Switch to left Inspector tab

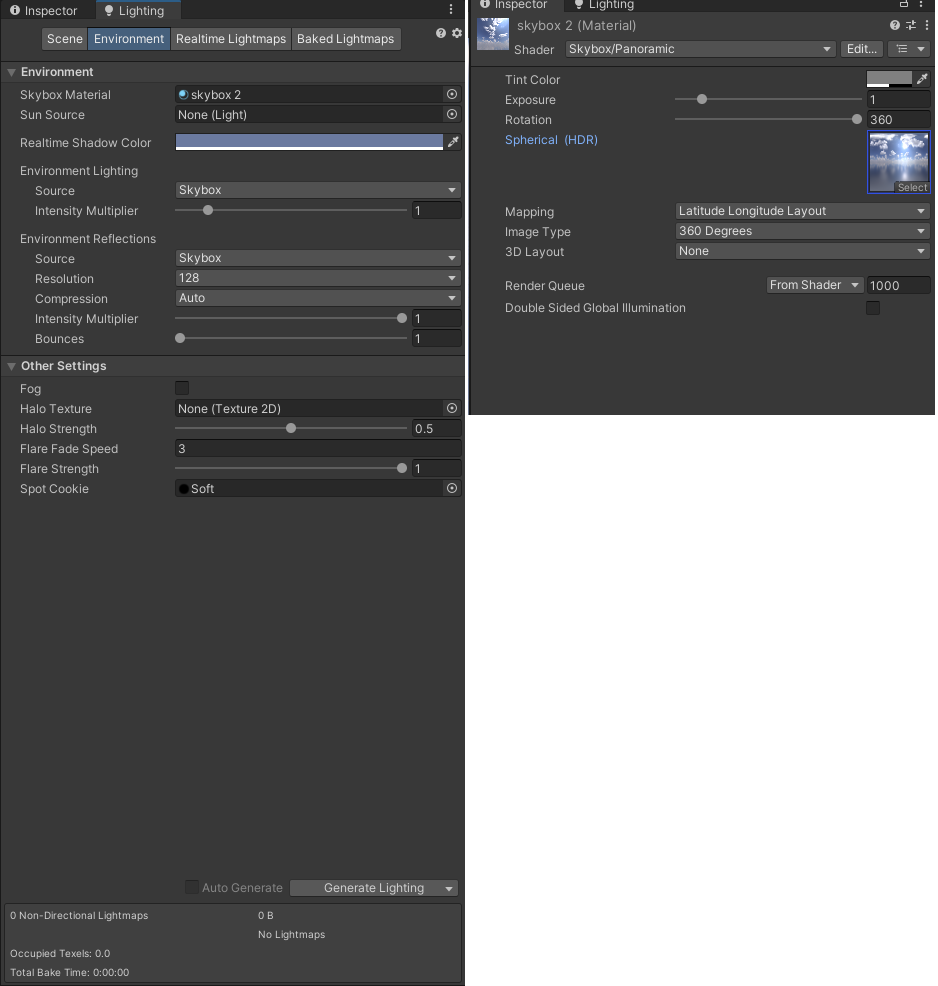tap(44, 11)
